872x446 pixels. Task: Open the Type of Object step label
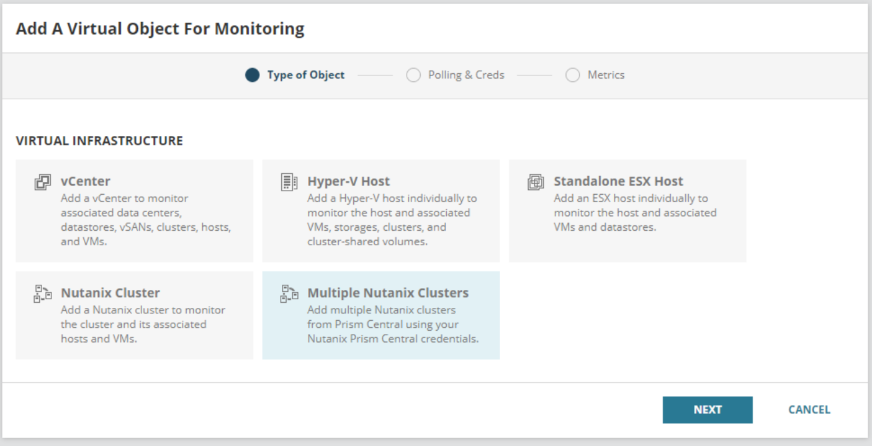305,75
